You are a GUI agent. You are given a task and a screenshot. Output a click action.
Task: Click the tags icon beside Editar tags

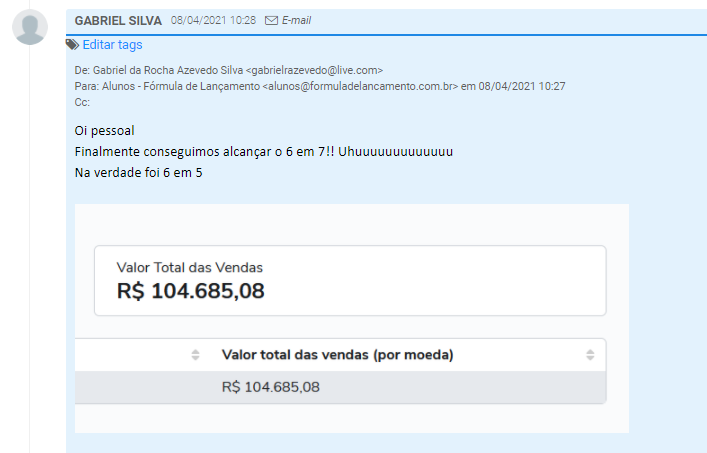(x=72, y=44)
